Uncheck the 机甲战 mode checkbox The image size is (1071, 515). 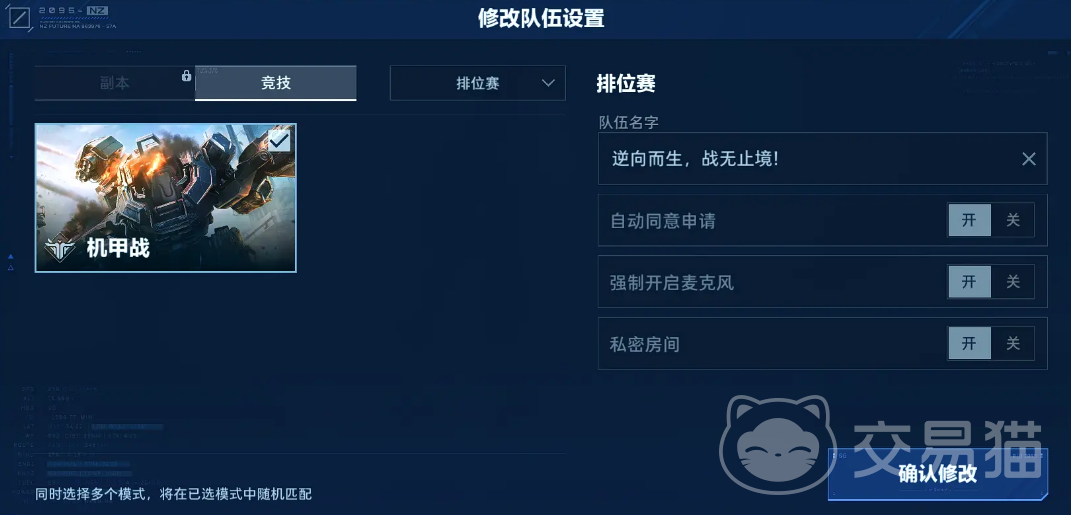coord(279,141)
